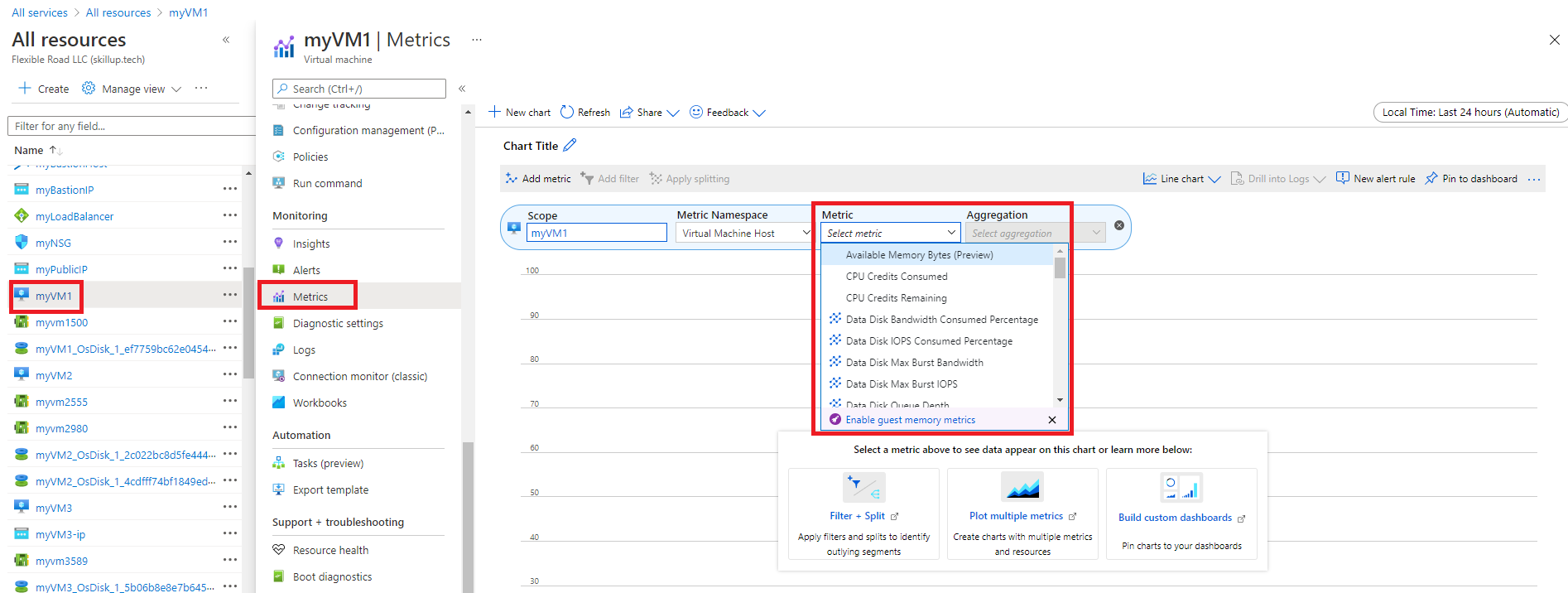
Task: Click Enable guest memory metrics link
Action: [910, 420]
